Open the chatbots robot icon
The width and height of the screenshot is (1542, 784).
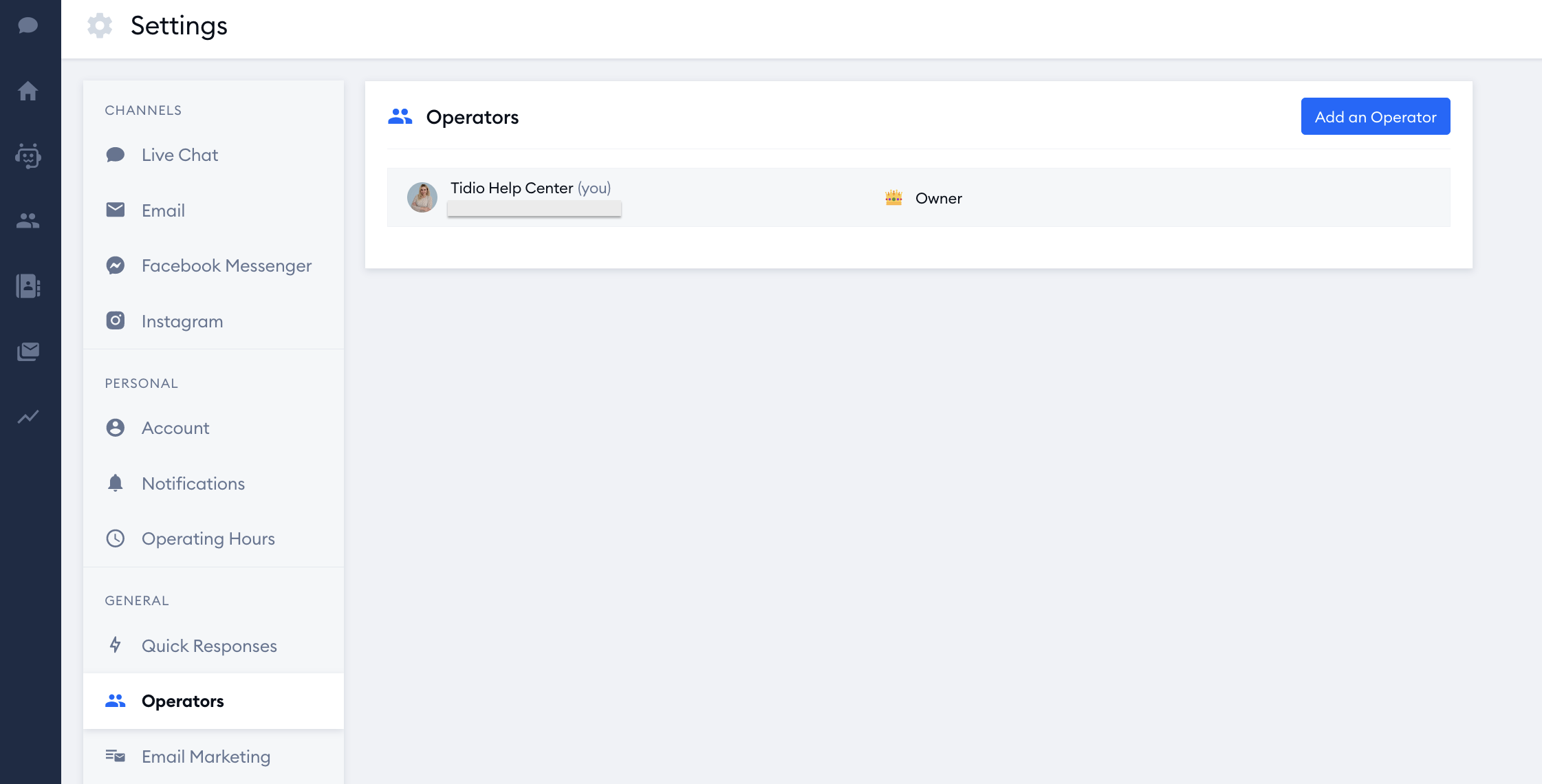pos(28,155)
